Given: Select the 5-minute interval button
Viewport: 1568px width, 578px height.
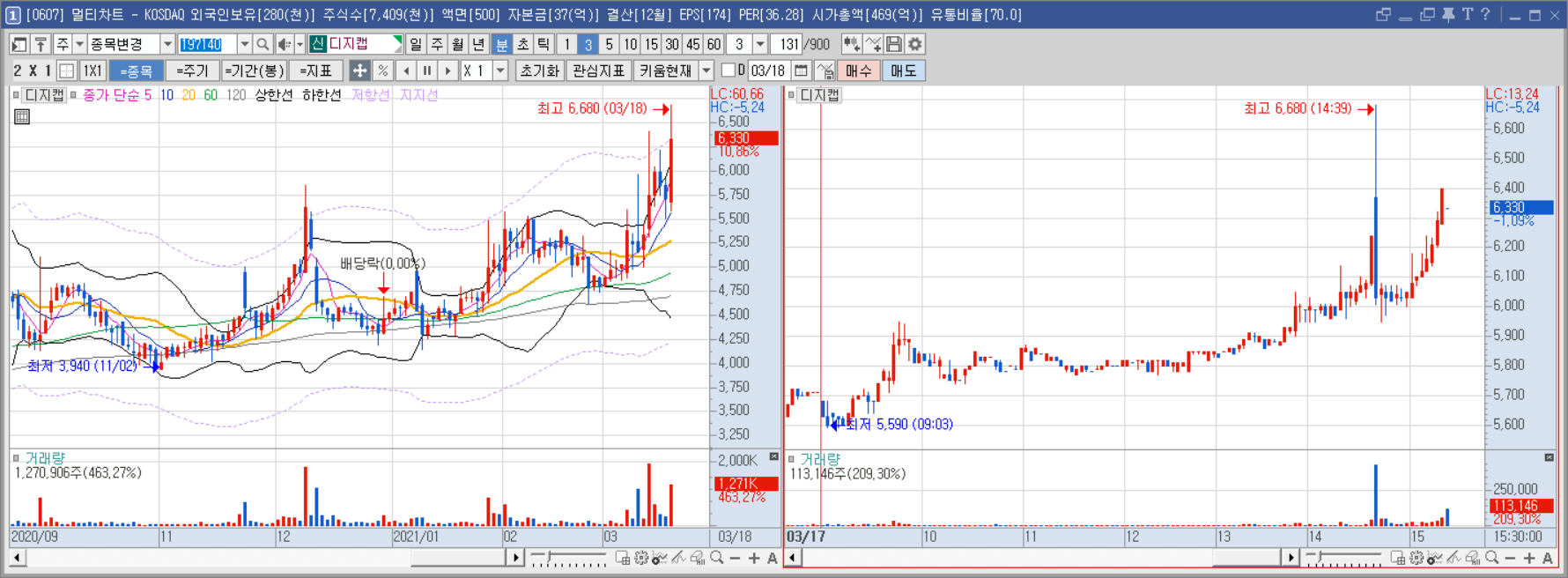Looking at the screenshot, I should (609, 44).
